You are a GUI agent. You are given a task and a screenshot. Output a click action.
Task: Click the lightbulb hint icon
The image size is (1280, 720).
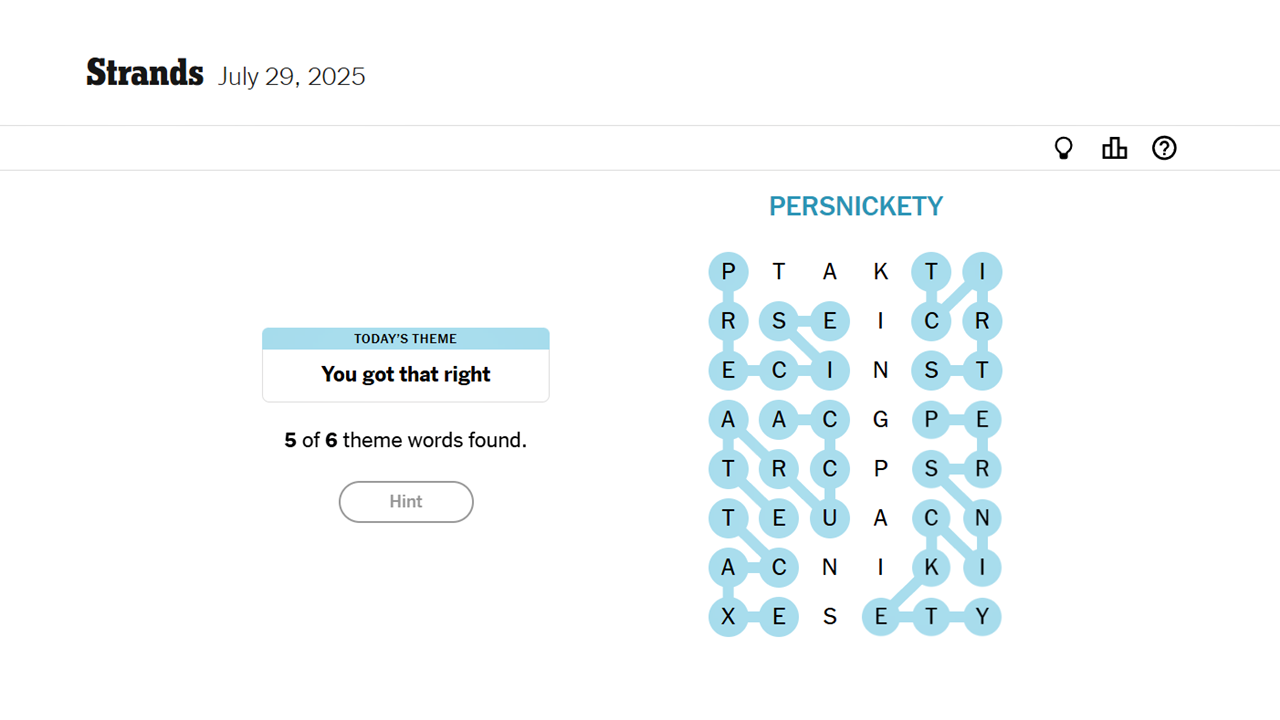pos(1063,149)
